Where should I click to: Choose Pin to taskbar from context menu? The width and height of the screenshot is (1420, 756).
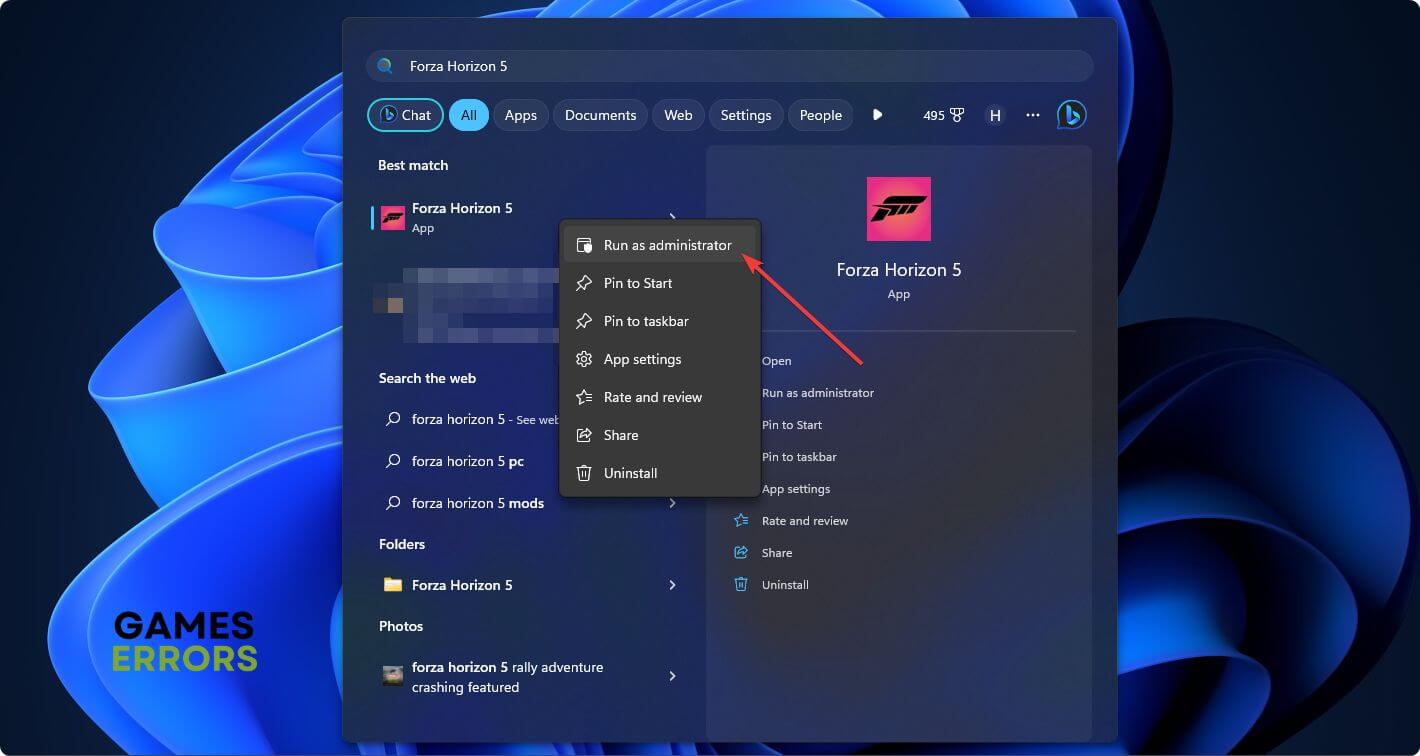[x=645, y=321]
